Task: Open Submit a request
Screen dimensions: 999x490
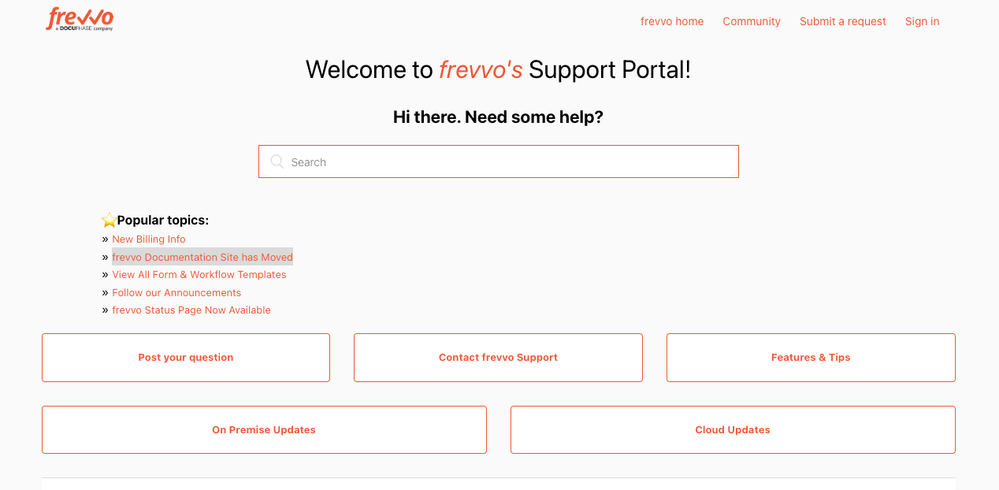Action: pos(843,21)
